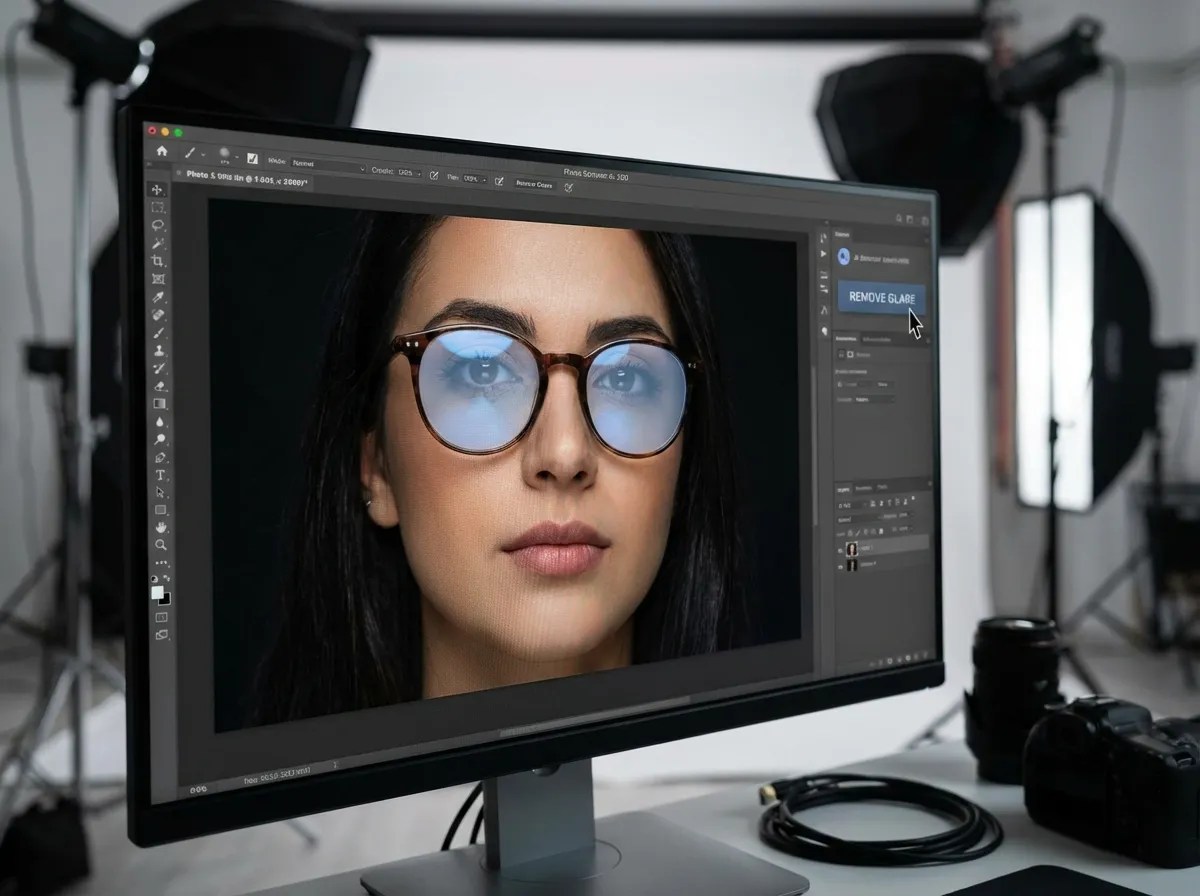Viewport: 1200px width, 896px height.
Task: Select the Brush tool in toolbar
Action: [x=158, y=333]
